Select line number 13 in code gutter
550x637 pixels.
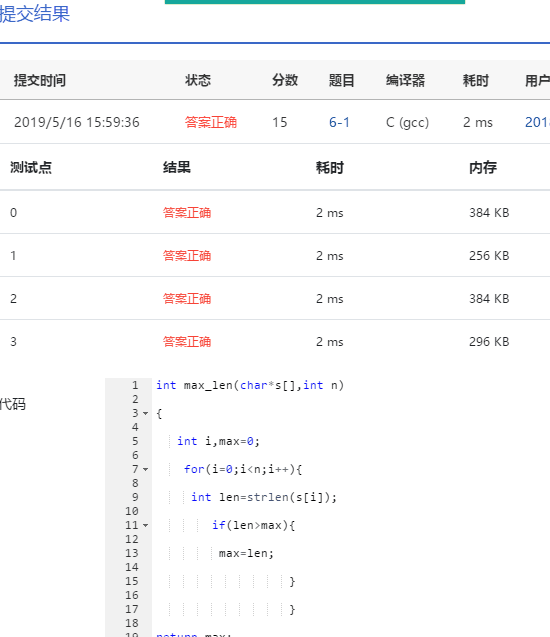point(132,554)
